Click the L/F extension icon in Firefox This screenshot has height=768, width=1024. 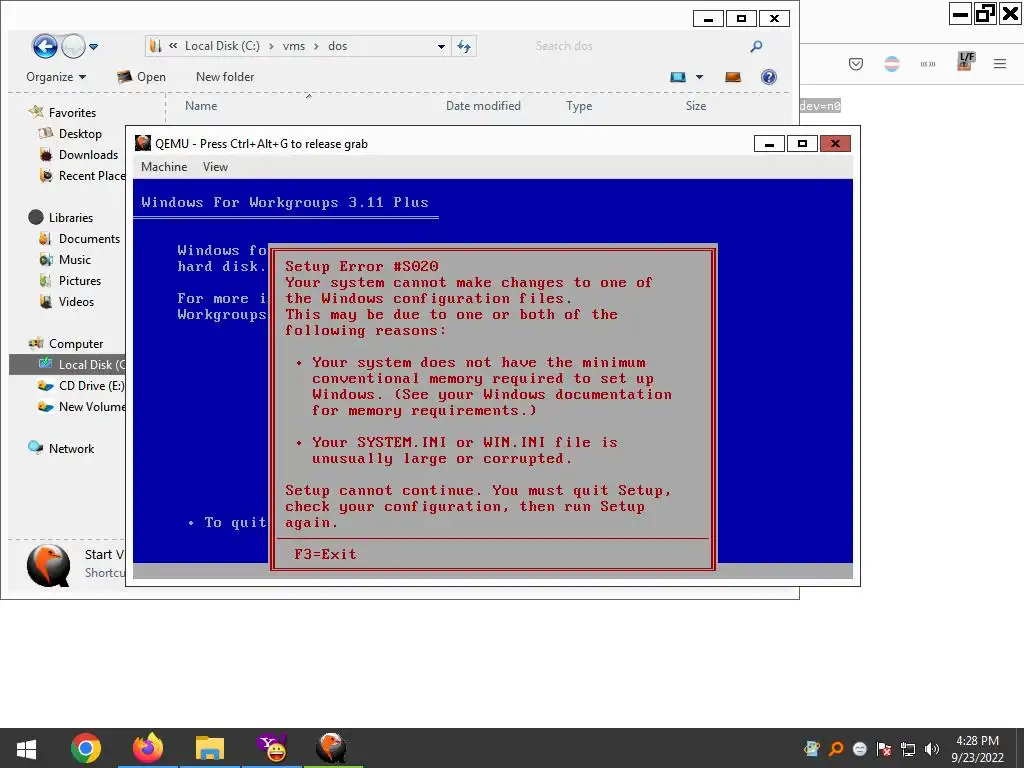tap(966, 61)
